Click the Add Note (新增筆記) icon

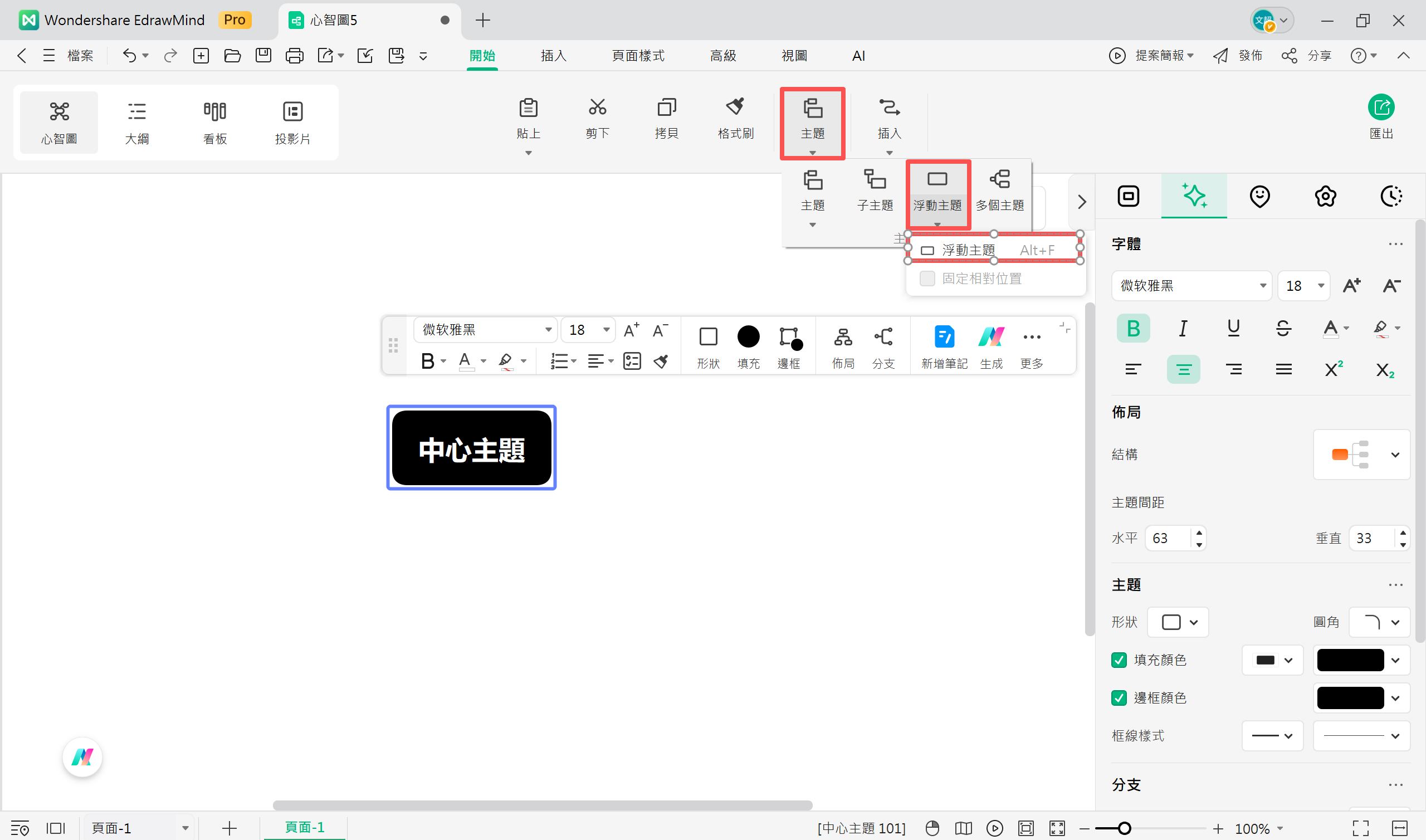point(943,338)
